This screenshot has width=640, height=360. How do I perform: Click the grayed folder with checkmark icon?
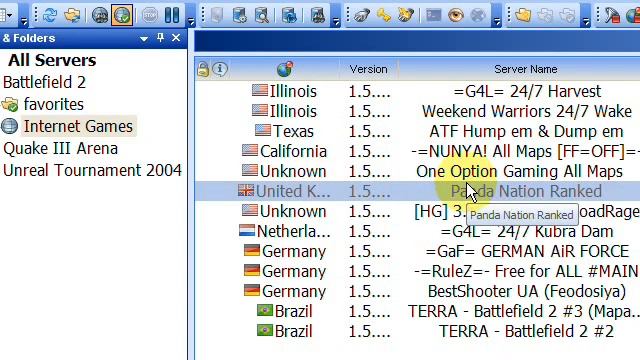[x=567, y=15]
